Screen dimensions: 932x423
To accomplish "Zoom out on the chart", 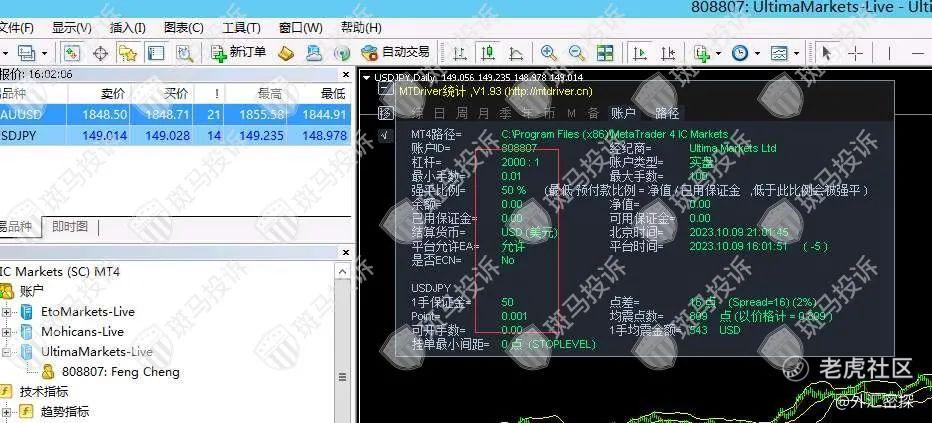I will click(577, 53).
